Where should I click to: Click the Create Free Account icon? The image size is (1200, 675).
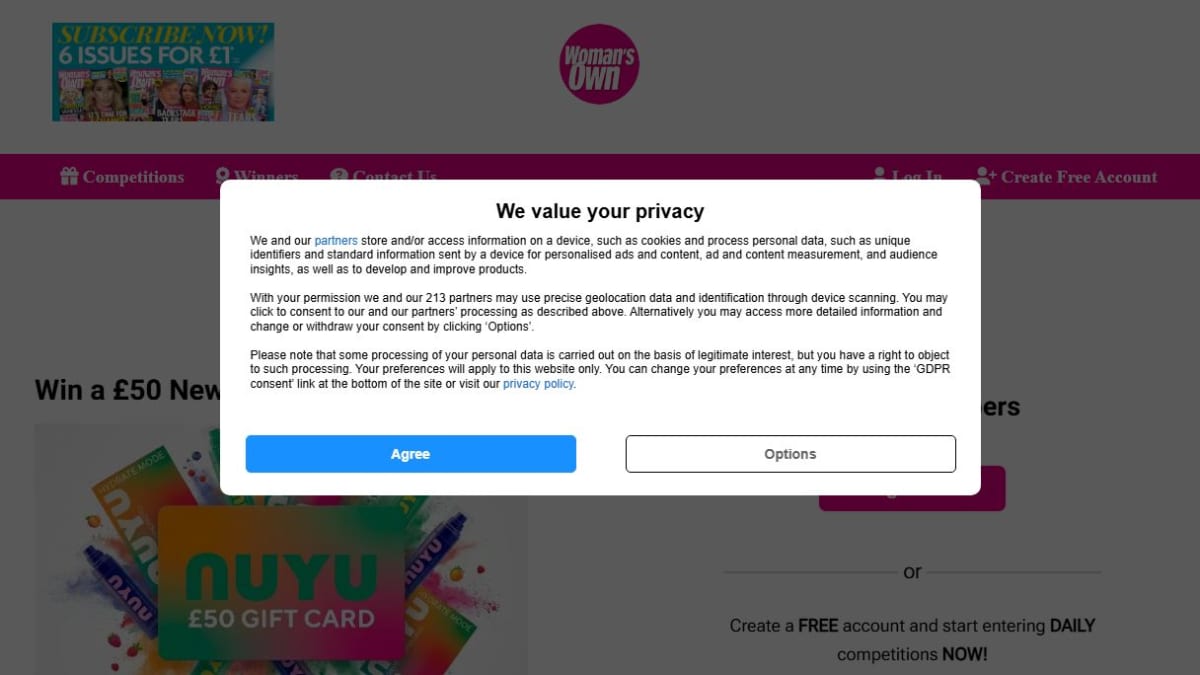click(986, 176)
